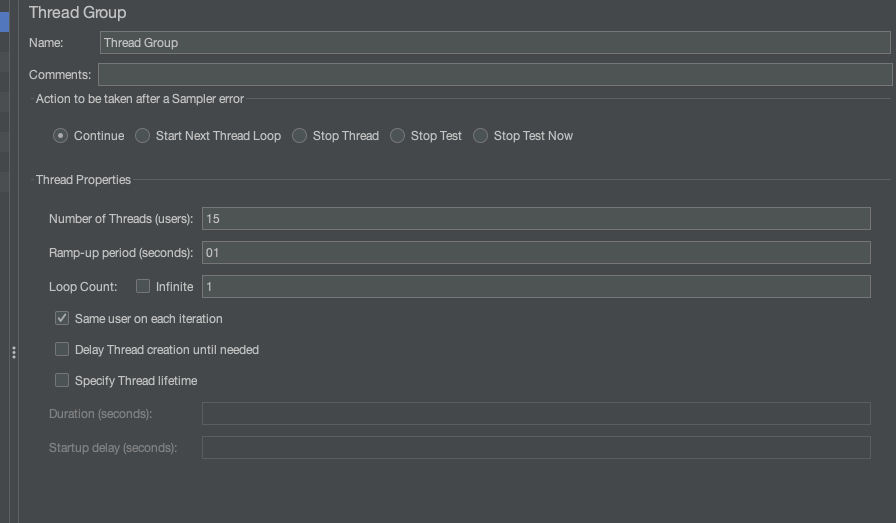This screenshot has width=896, height=523.
Task: Focus the Comments input field
Action: click(495, 75)
